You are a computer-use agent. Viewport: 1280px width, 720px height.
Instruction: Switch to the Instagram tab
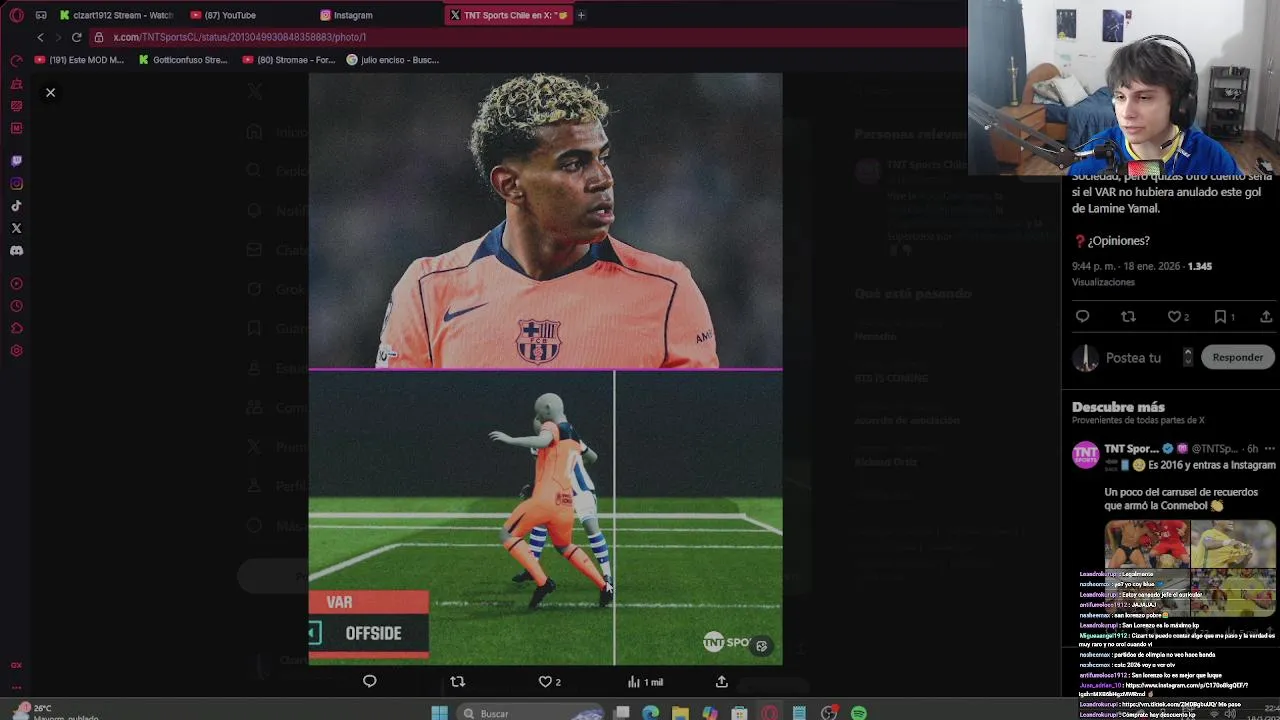pyautogui.click(x=353, y=15)
